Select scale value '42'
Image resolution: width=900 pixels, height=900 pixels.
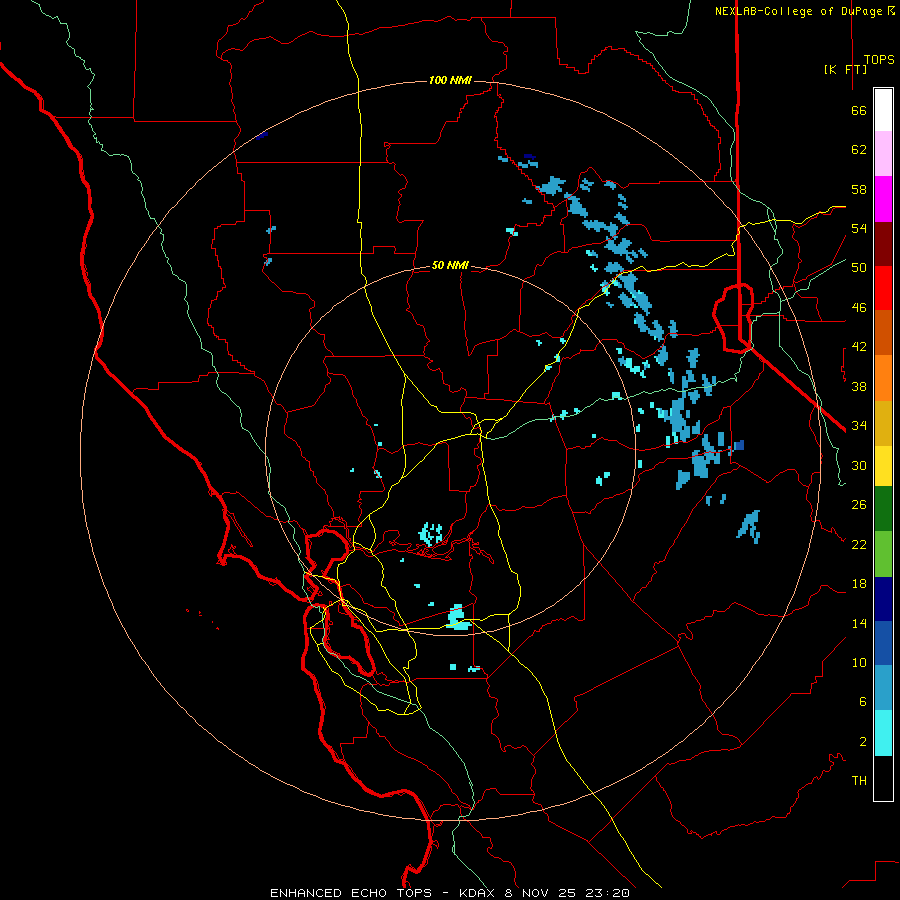859,347
